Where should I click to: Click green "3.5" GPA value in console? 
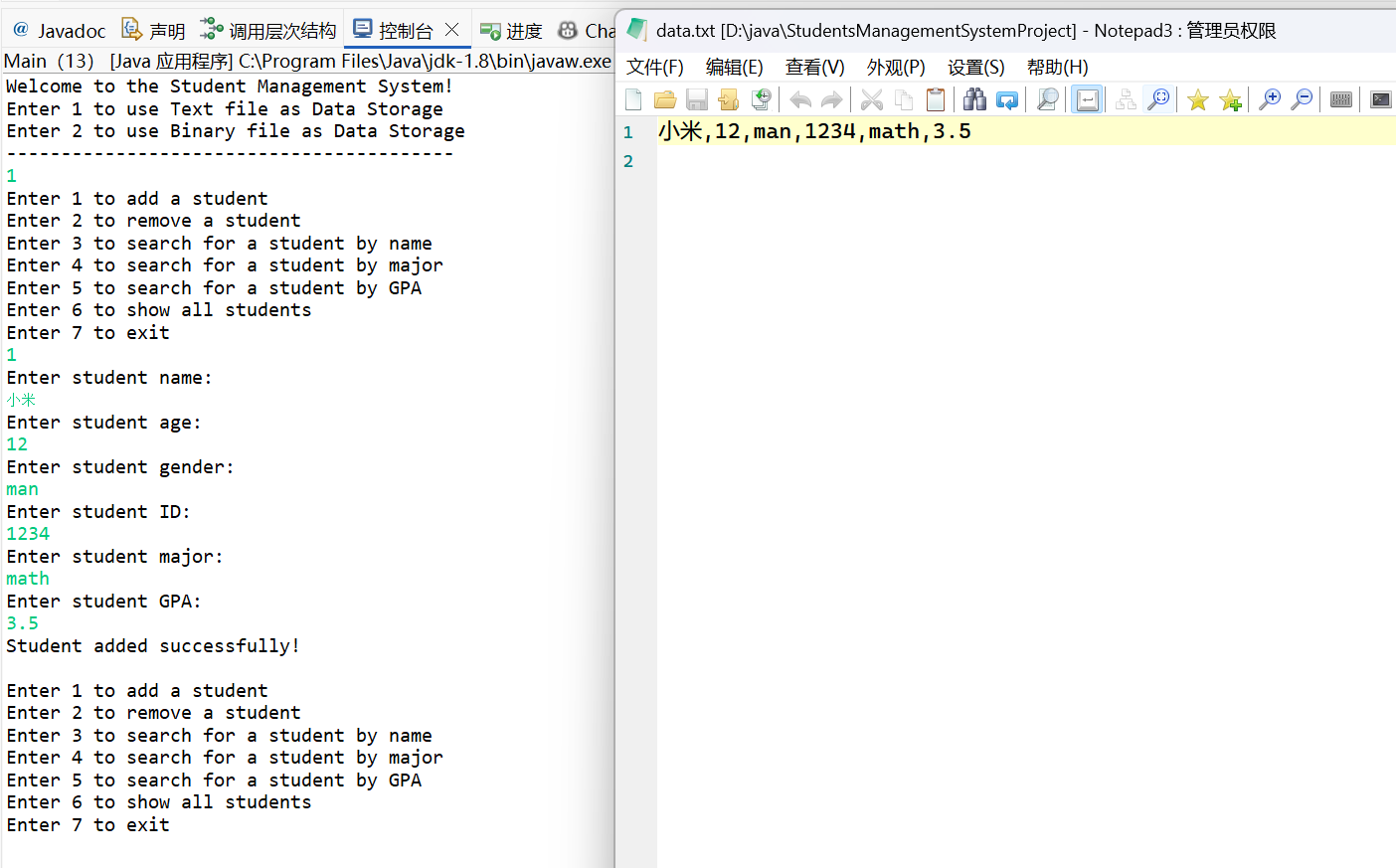pos(23,623)
